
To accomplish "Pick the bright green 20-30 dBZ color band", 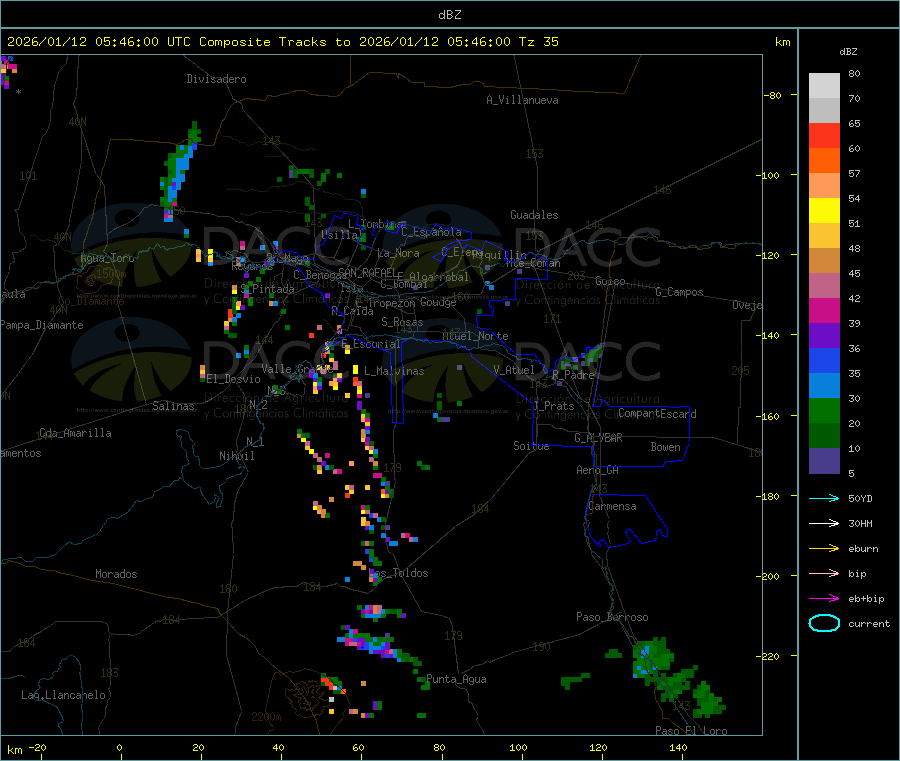I will point(824,411).
